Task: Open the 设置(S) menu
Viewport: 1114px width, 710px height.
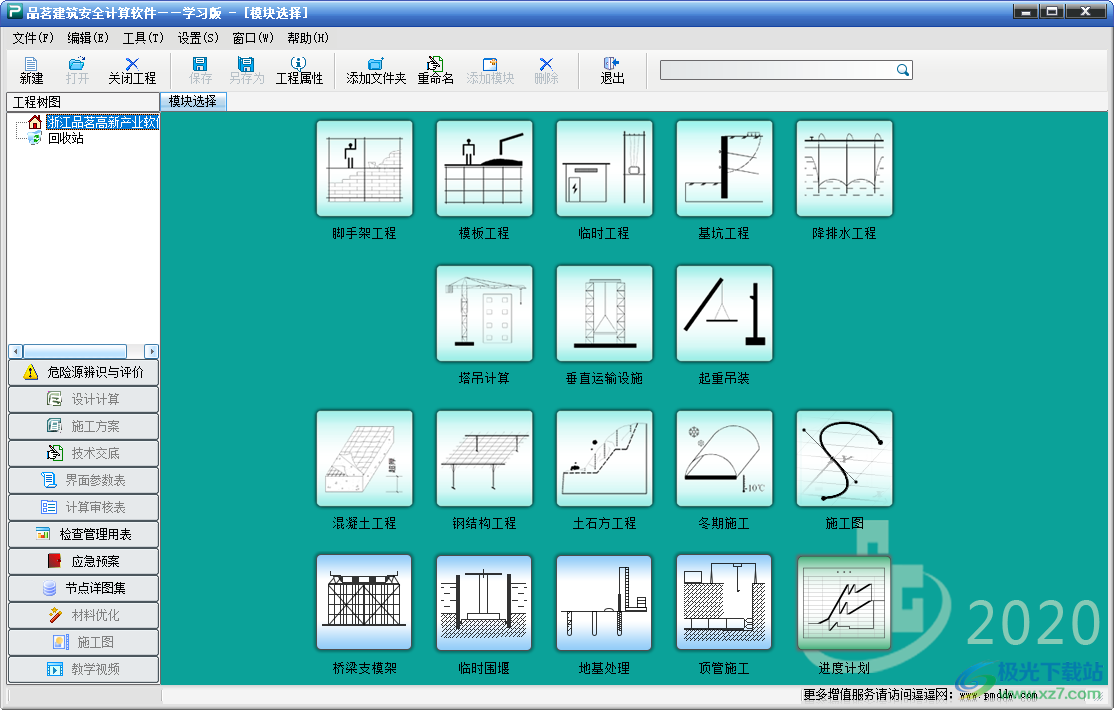Action: click(x=197, y=38)
